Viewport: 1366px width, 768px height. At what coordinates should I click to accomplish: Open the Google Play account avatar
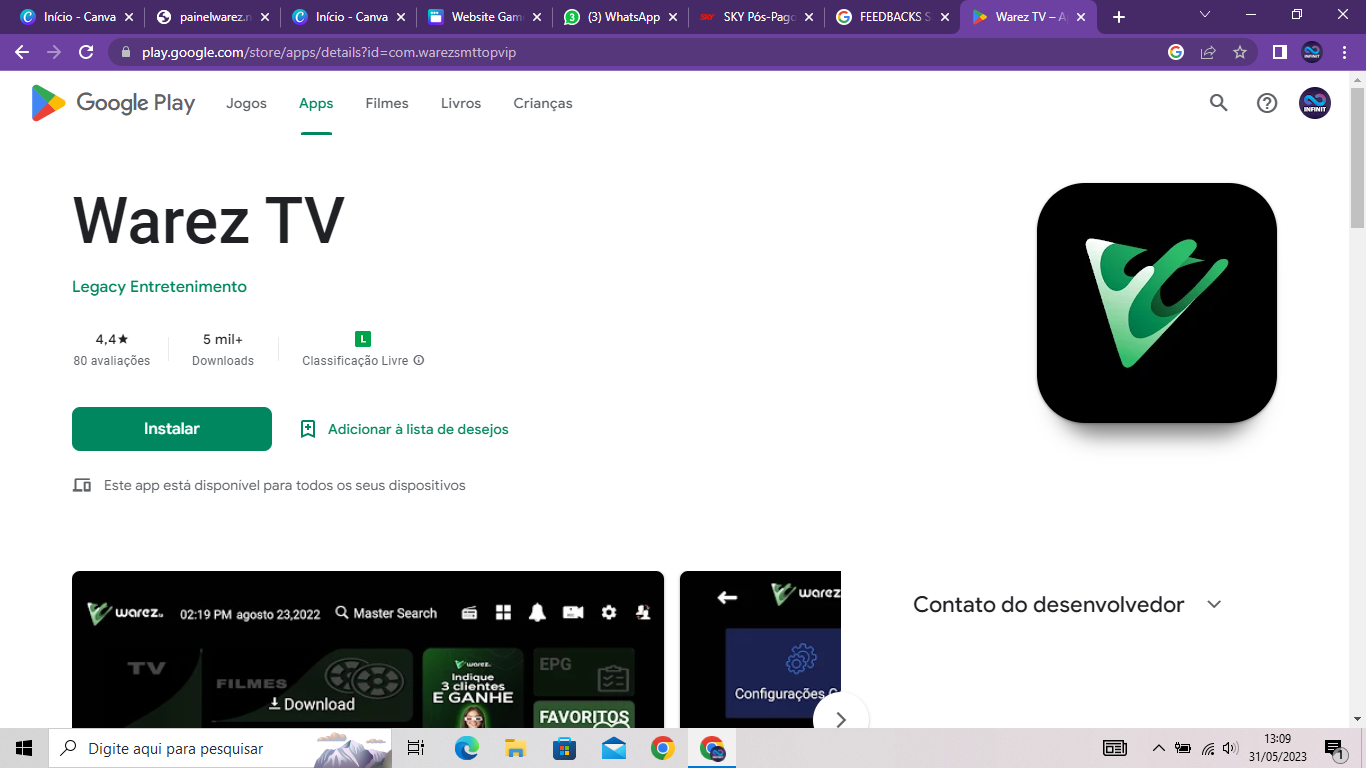click(1315, 103)
